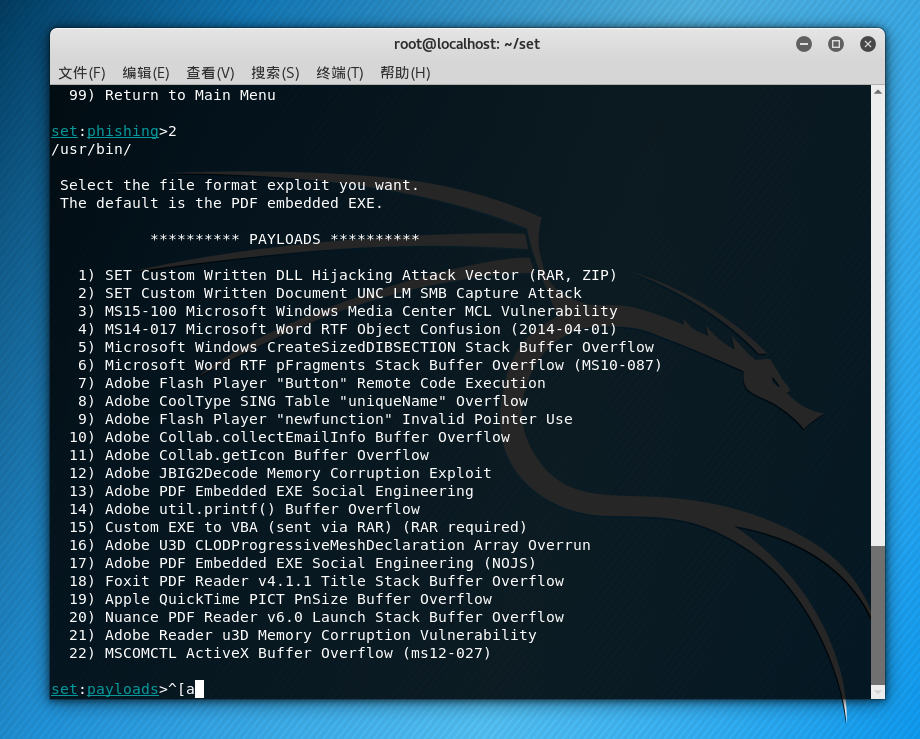The width and height of the screenshot is (920, 739).
Task: Click payload 11 Collab.getIcon Buffer Overflow
Action: (249, 455)
